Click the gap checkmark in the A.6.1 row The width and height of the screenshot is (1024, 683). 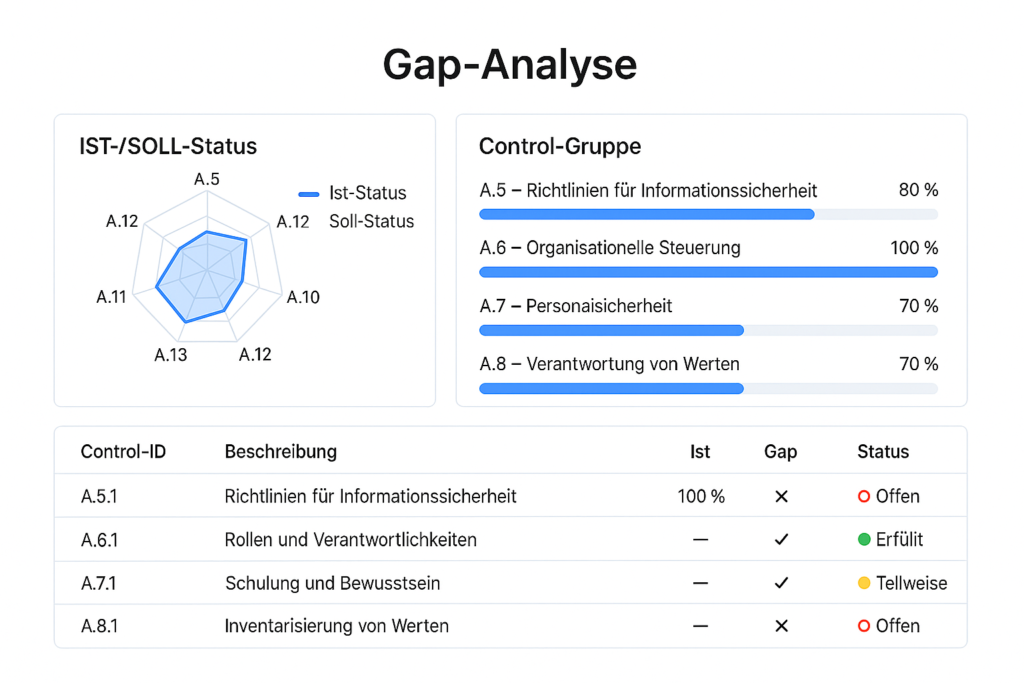click(781, 540)
